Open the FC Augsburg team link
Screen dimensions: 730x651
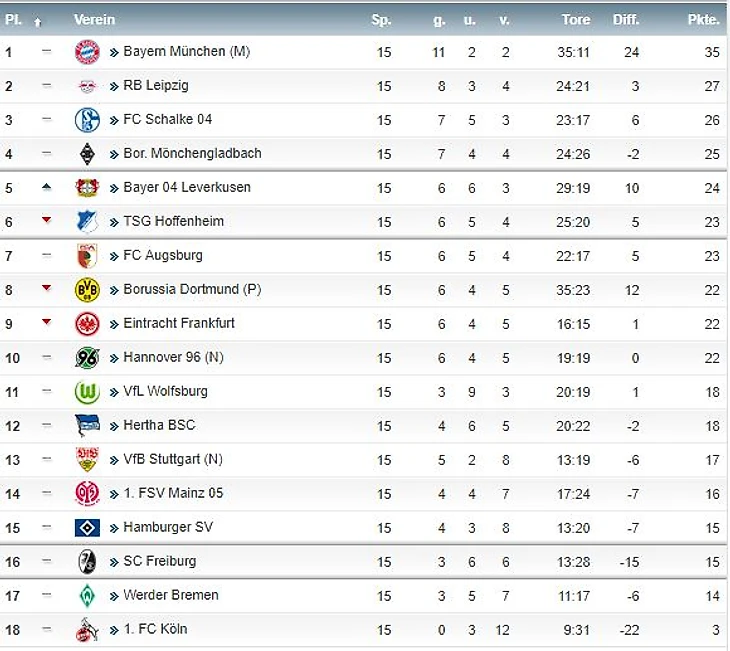[x=163, y=256]
